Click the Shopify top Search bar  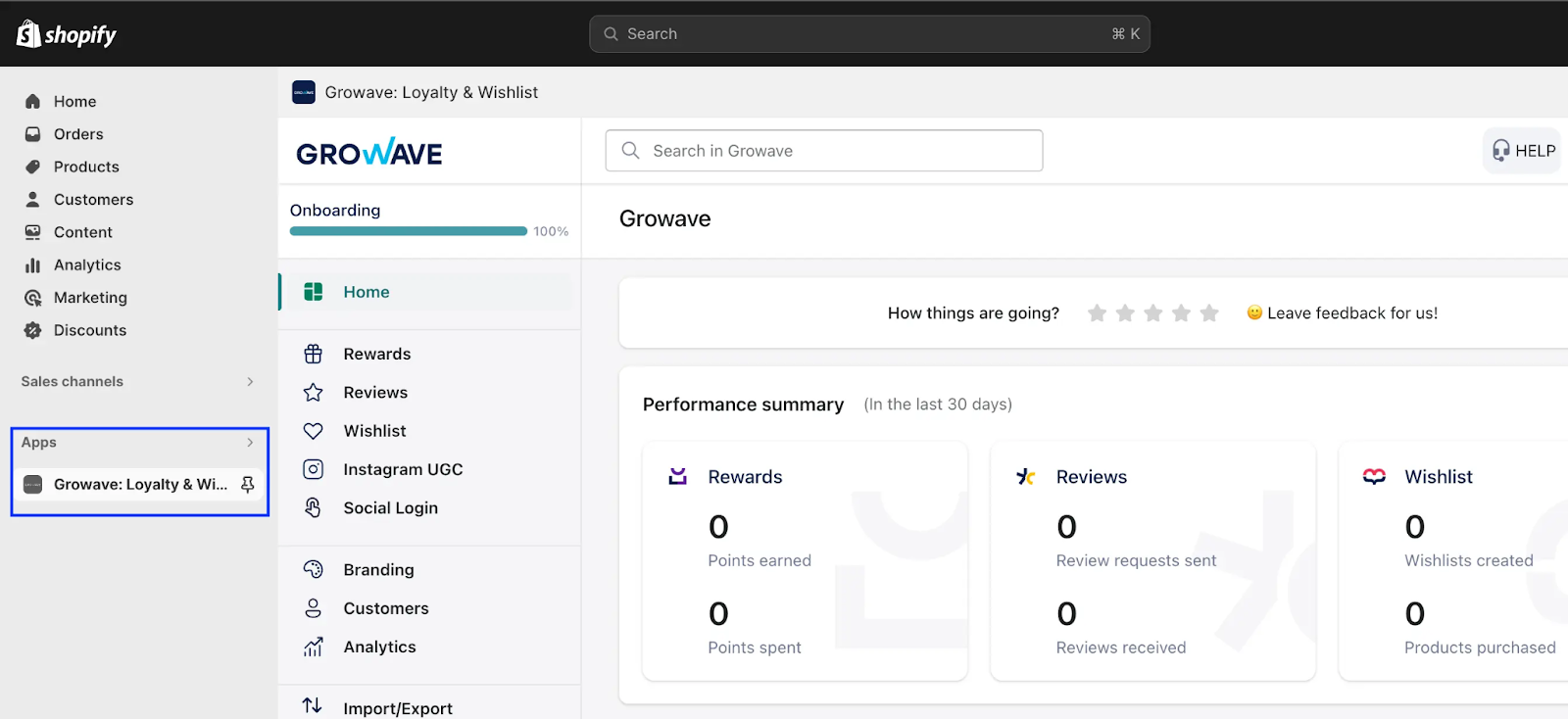[x=869, y=34]
